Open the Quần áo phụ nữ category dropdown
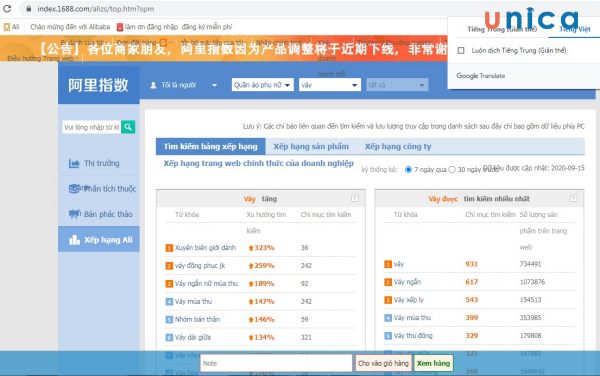The width and height of the screenshot is (600, 376). click(262, 85)
